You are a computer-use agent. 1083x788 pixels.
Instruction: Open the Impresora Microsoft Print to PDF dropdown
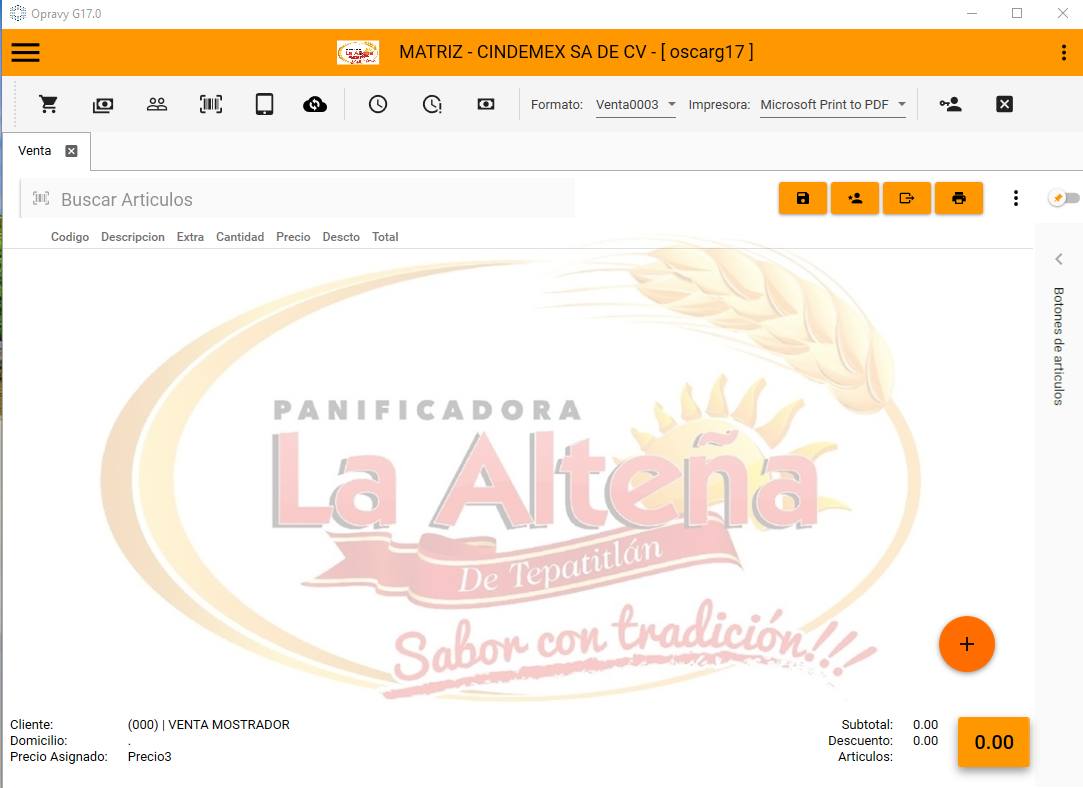coord(833,105)
